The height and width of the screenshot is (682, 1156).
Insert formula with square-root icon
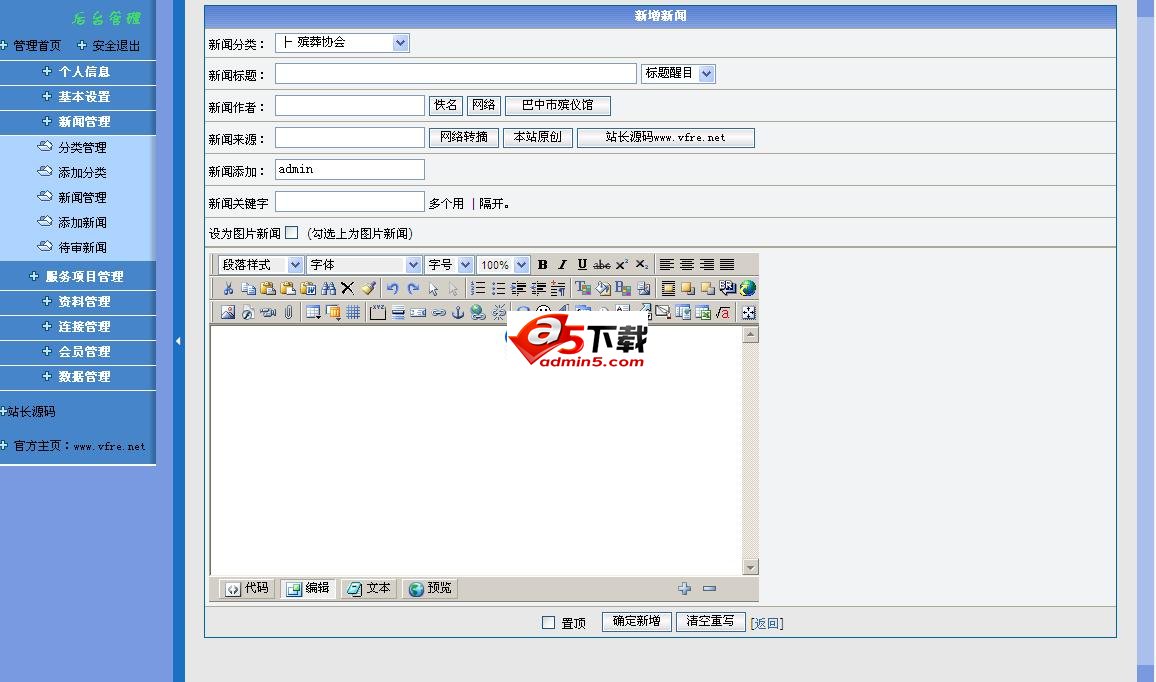(722, 313)
